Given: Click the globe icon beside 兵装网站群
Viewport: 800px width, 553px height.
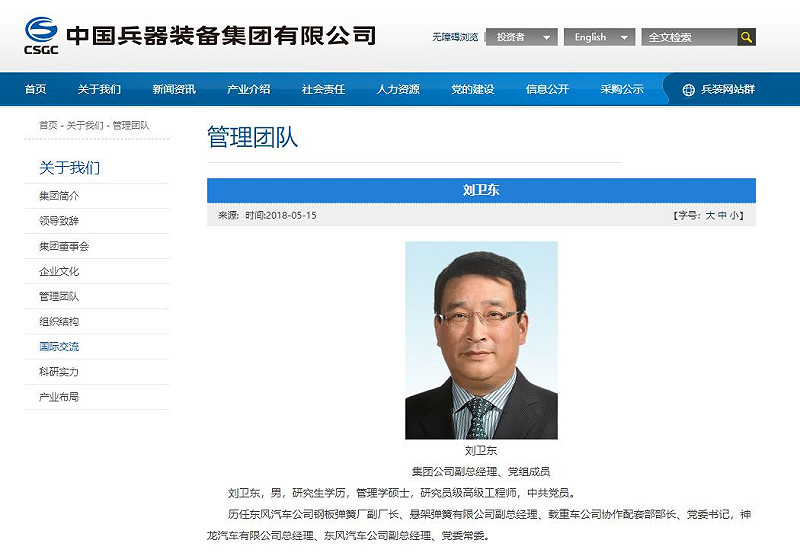Looking at the screenshot, I should tap(688, 90).
